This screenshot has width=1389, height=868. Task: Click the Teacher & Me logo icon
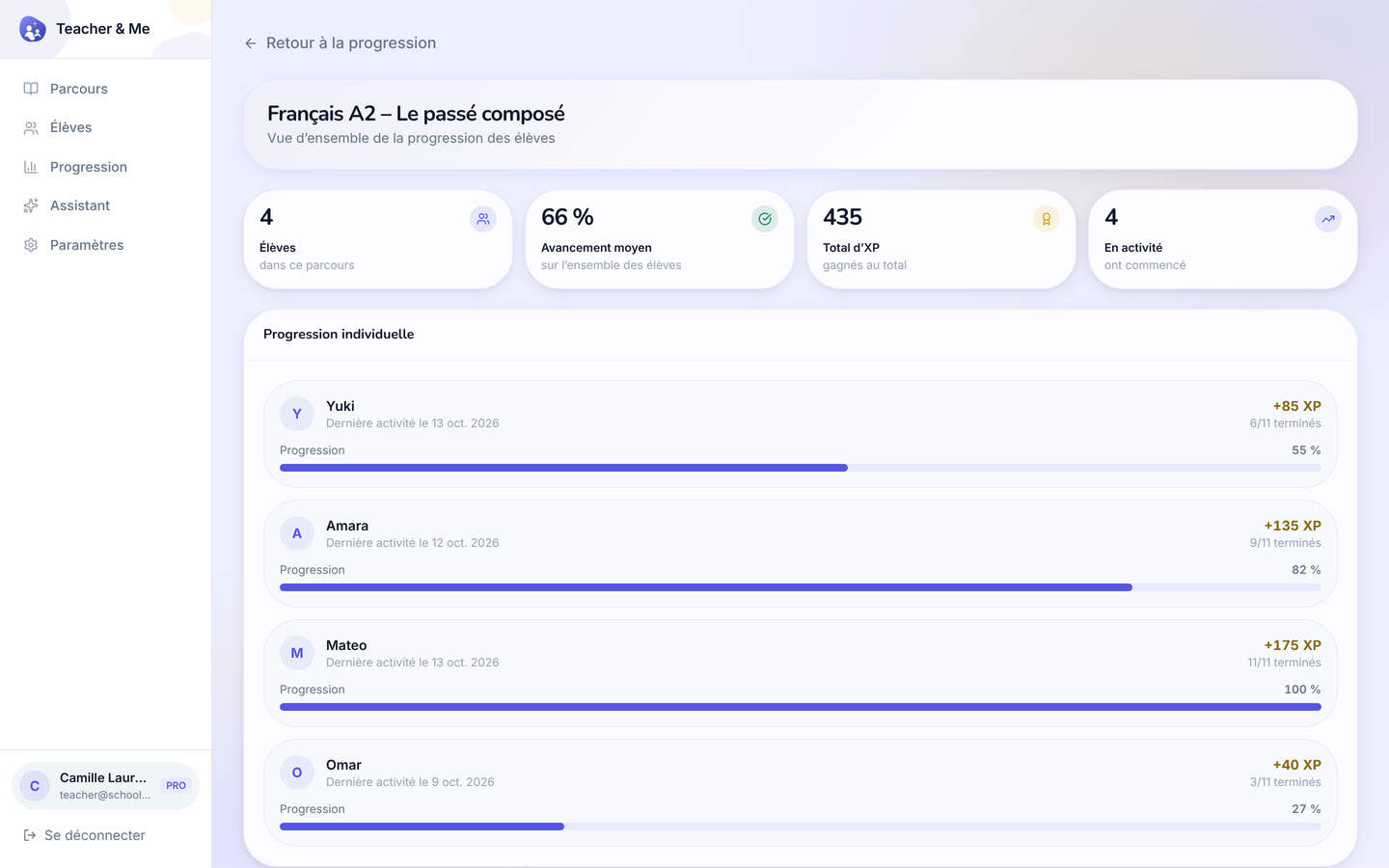pos(33,29)
